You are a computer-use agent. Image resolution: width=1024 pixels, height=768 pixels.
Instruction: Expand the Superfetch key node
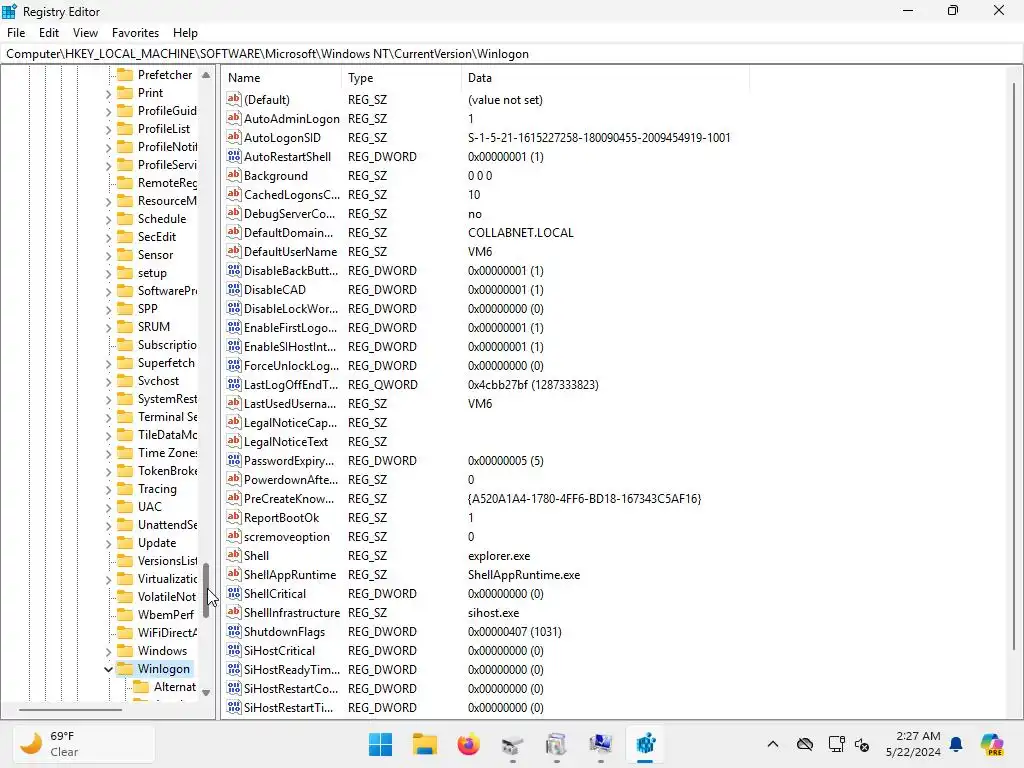pyautogui.click(x=108, y=363)
